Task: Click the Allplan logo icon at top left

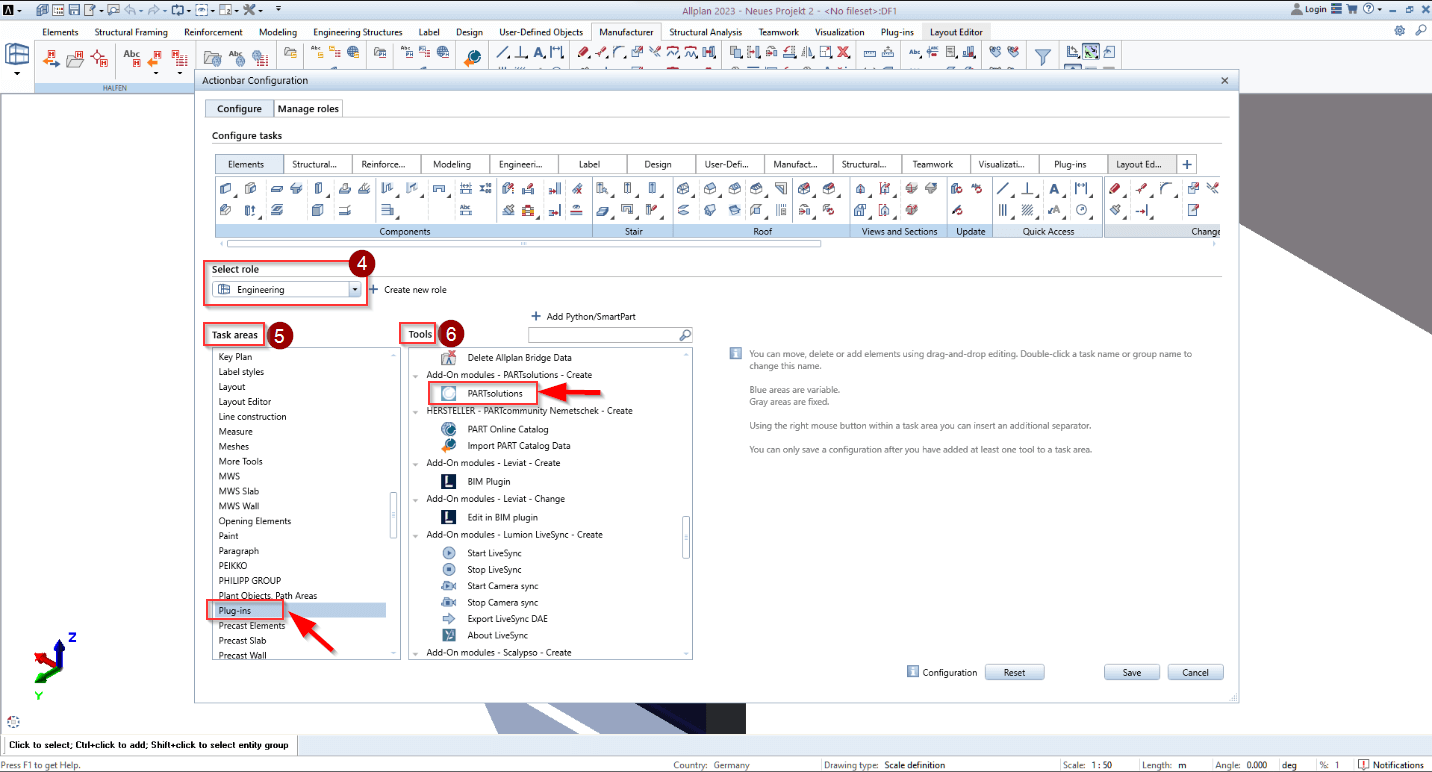Action: (x=9, y=9)
